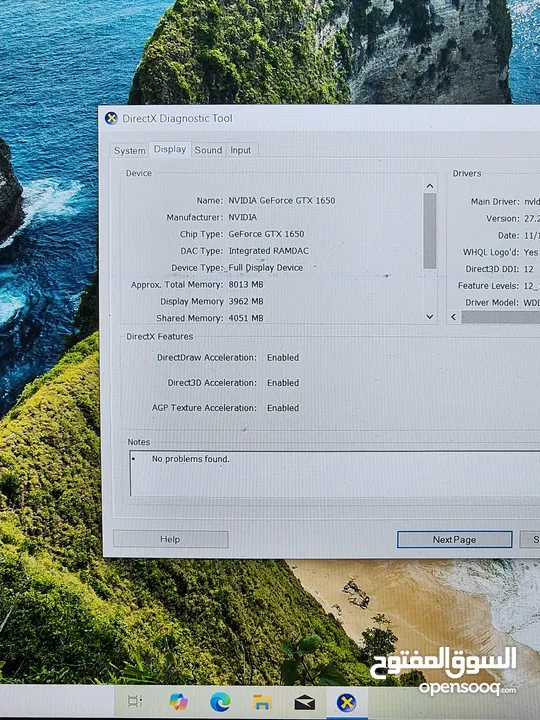This screenshot has height=720, width=540.
Task: Click the DirectX Diagnostic taskbar icon
Action: tap(346, 703)
